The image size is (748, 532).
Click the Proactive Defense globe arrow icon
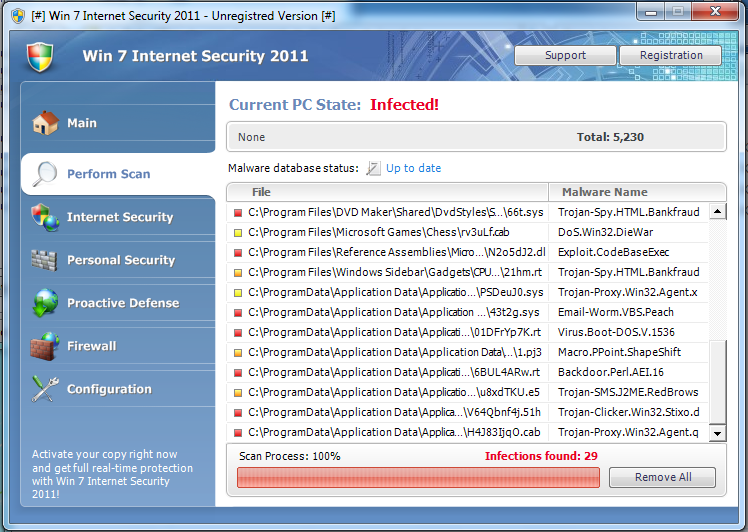pyautogui.click(x=45, y=303)
